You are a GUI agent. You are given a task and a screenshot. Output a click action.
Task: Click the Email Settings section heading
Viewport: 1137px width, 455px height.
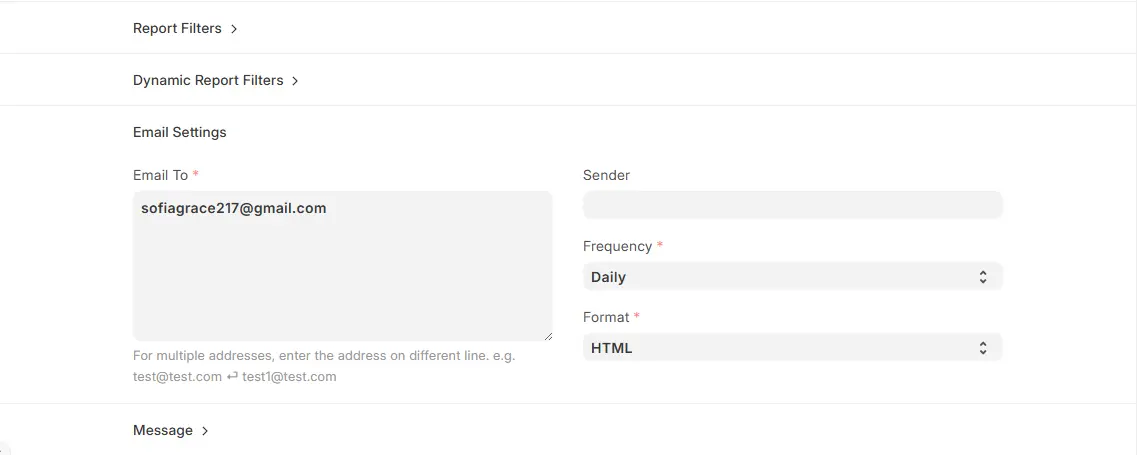point(180,132)
